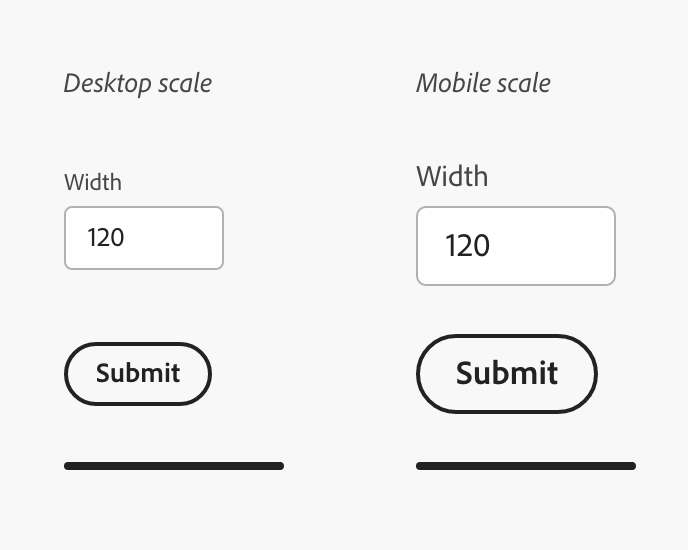Click empty space right of 120 in mobile field
The width and height of the screenshot is (688, 550).
point(560,246)
